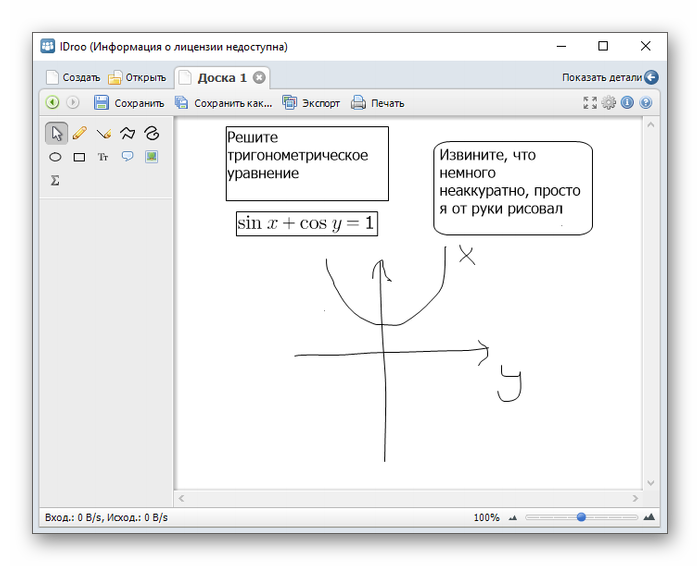The height and width of the screenshot is (566, 700).
Task: Close the Доска 1 tab
Action: pyautogui.click(x=259, y=78)
